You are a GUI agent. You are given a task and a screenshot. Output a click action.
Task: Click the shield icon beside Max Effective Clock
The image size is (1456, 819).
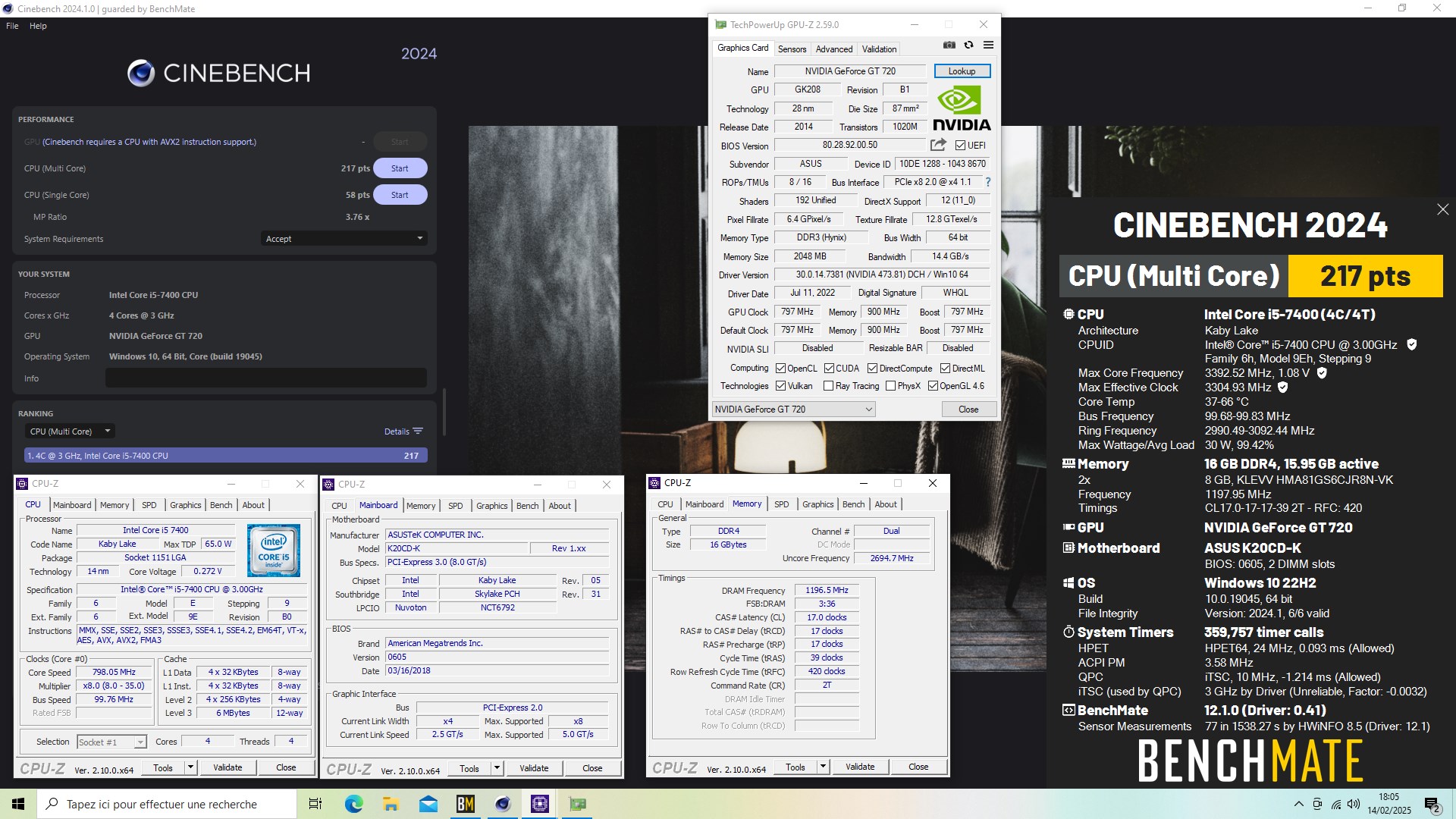(1283, 387)
